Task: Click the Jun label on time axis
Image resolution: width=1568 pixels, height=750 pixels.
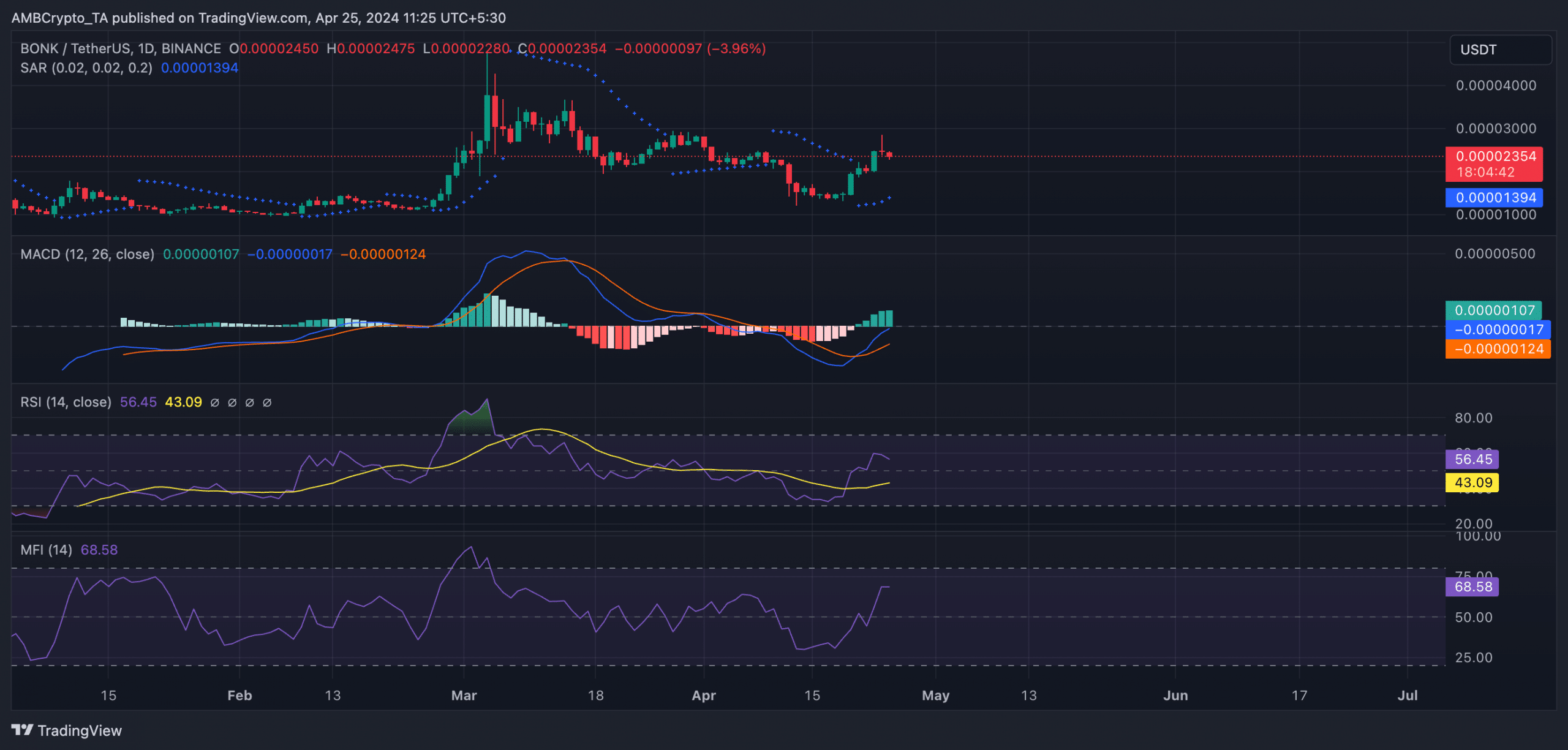Action: 1175,695
